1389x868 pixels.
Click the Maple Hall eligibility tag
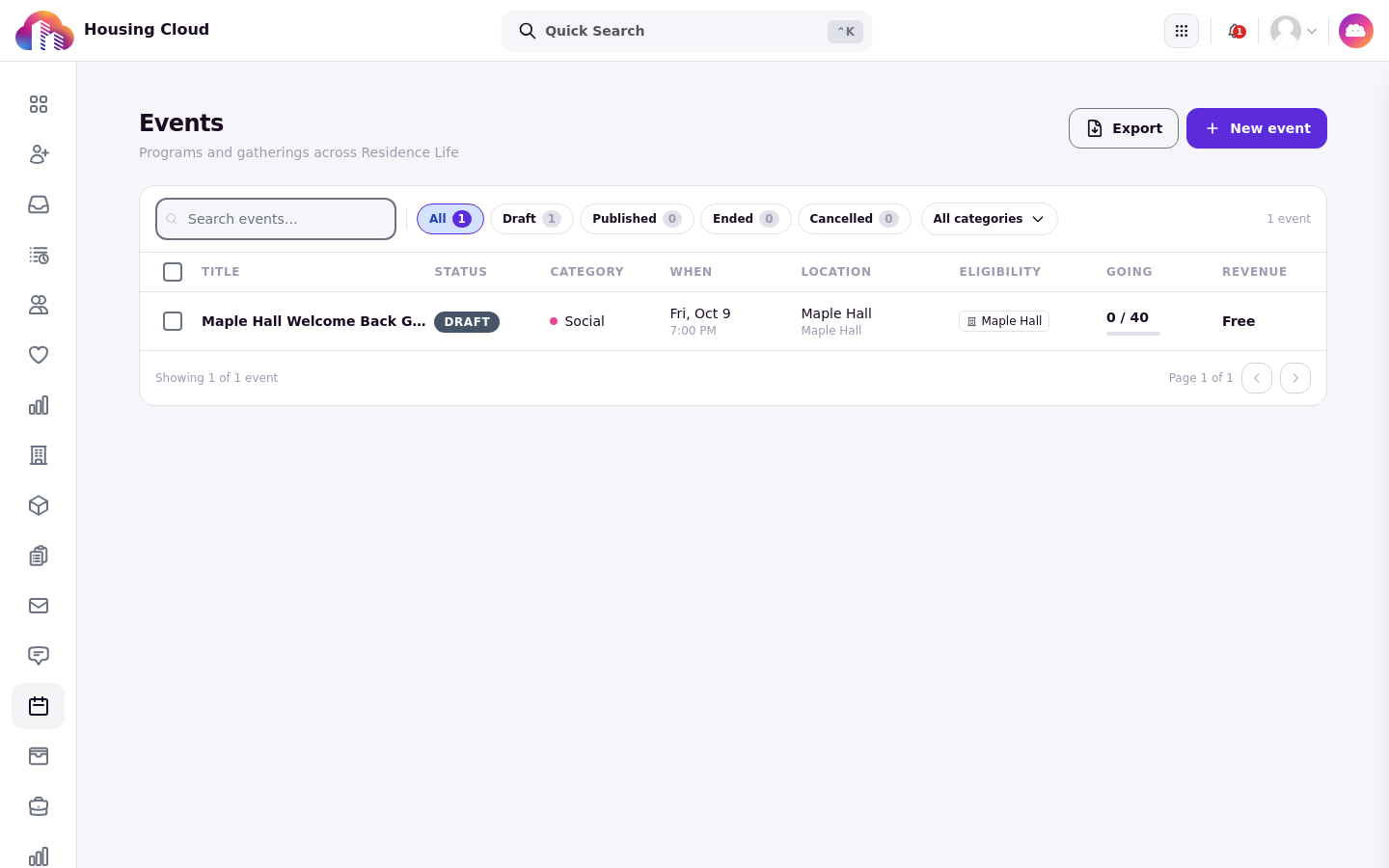pyautogui.click(x=1004, y=321)
